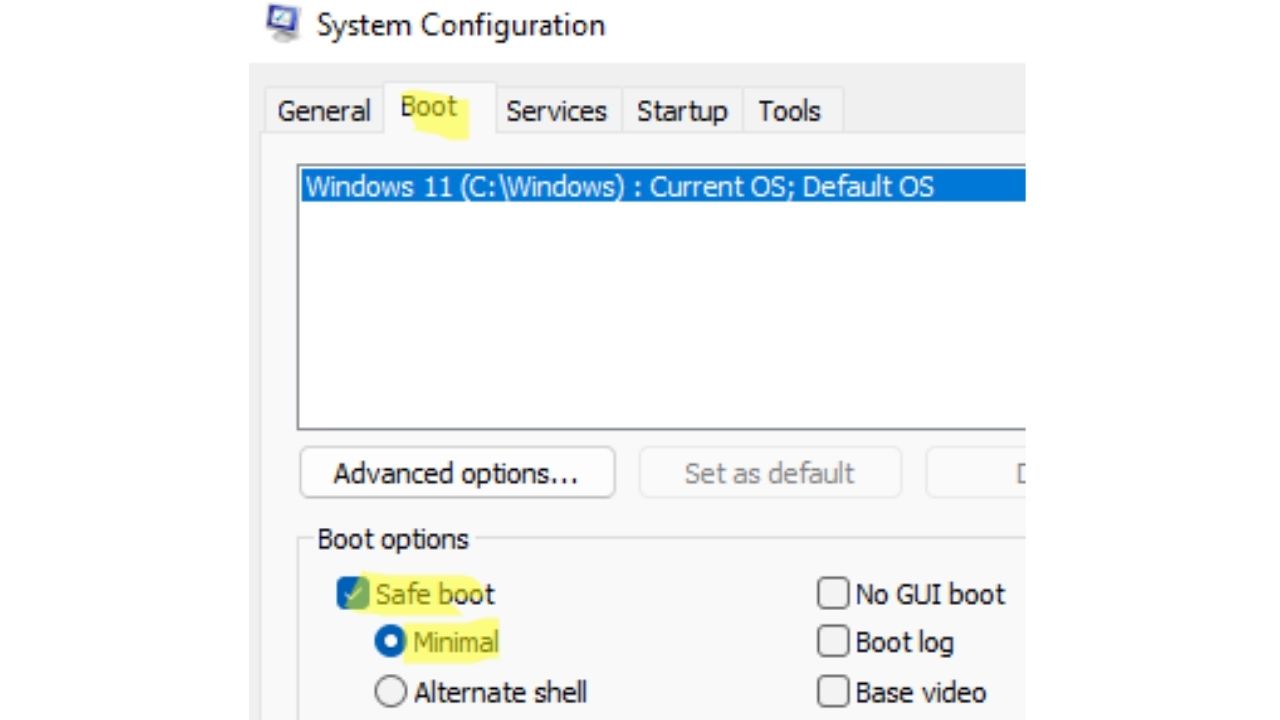This screenshot has width=1280, height=720.
Task: Go to the Startup tab
Action: pos(682,111)
